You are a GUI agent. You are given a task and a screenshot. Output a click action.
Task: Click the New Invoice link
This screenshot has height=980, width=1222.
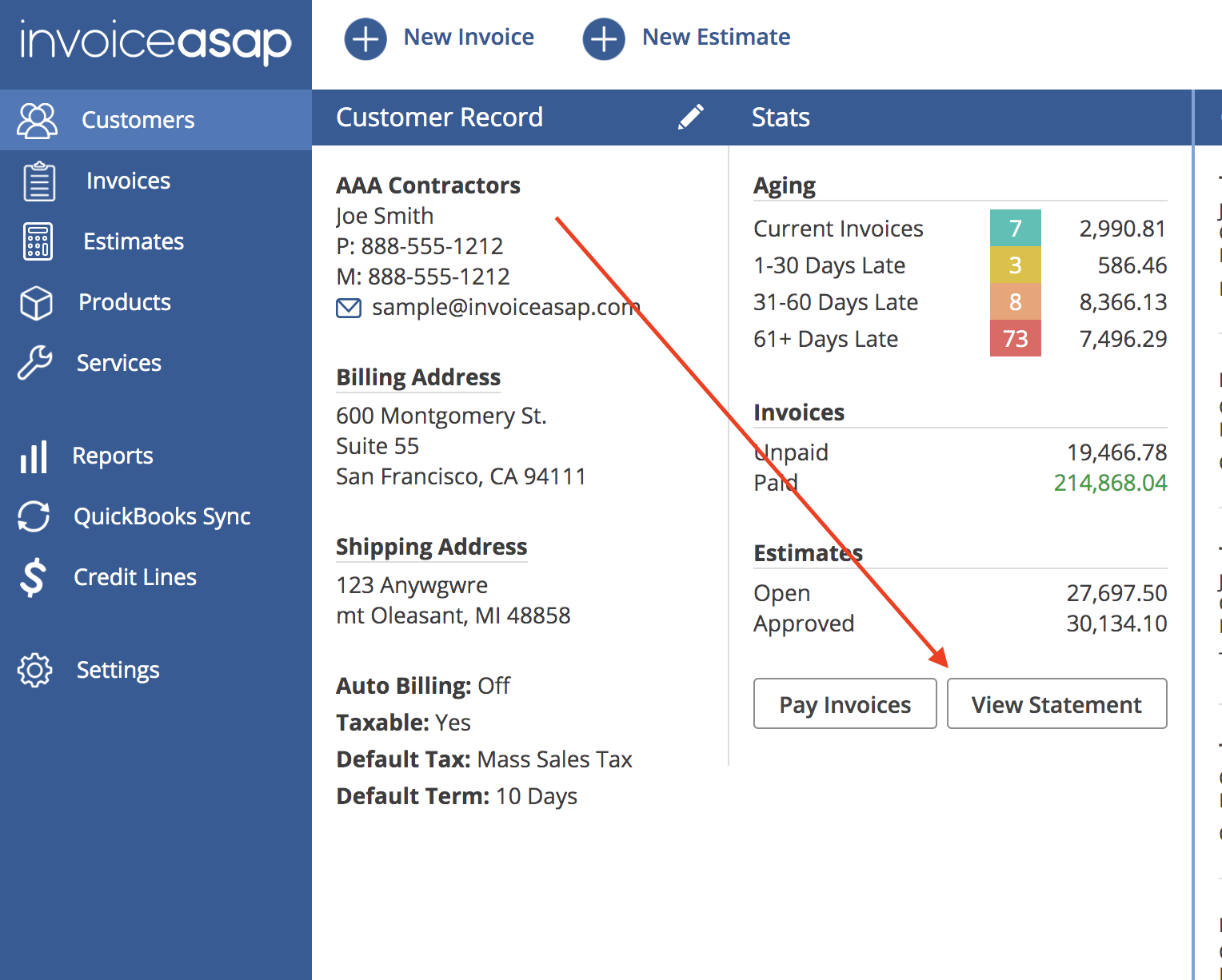pos(469,37)
